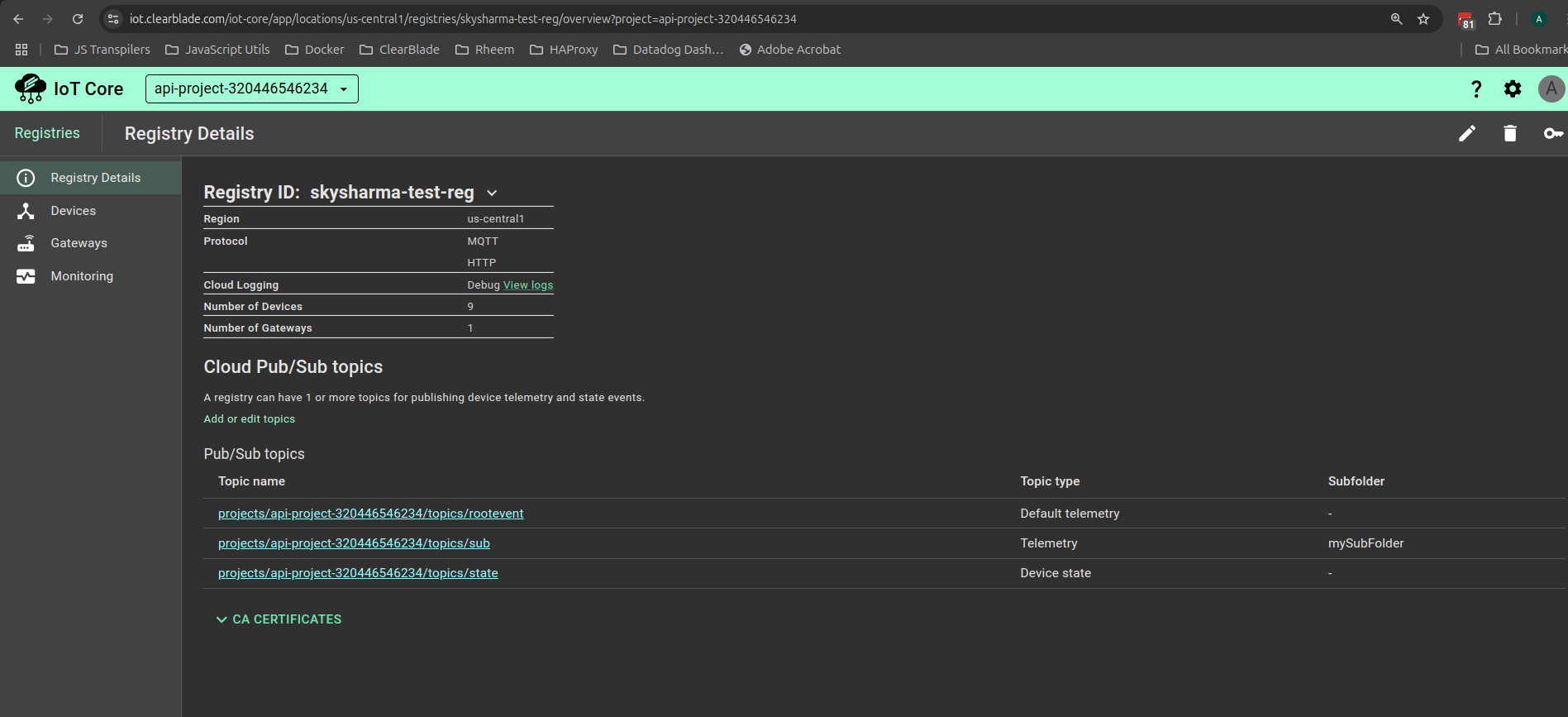
Task: Open the browser extensions puzzle icon
Action: tap(1495, 19)
